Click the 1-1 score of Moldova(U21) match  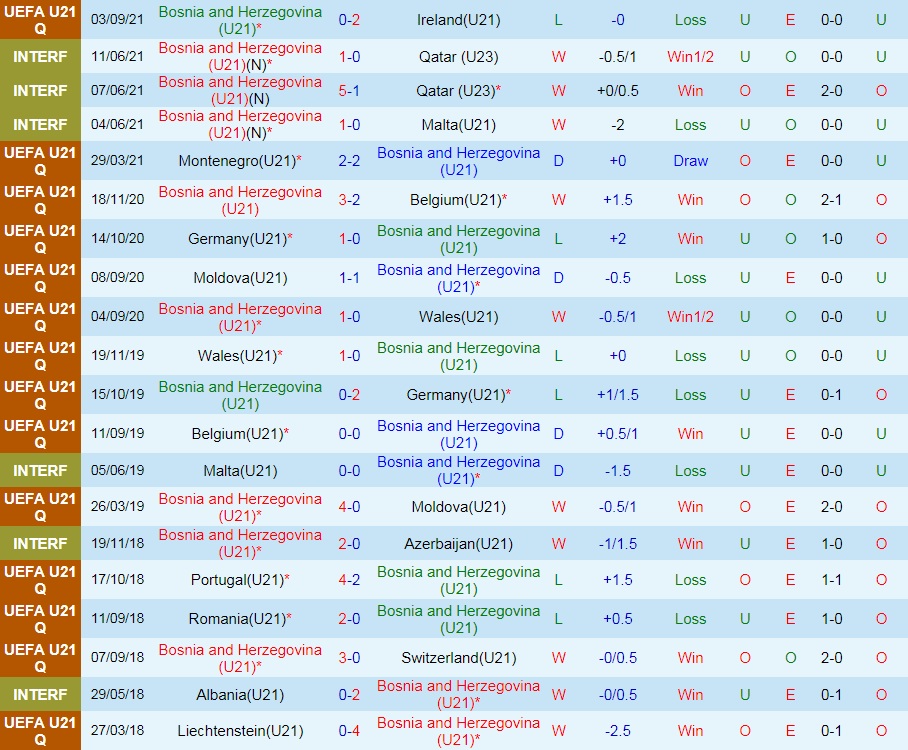click(349, 278)
